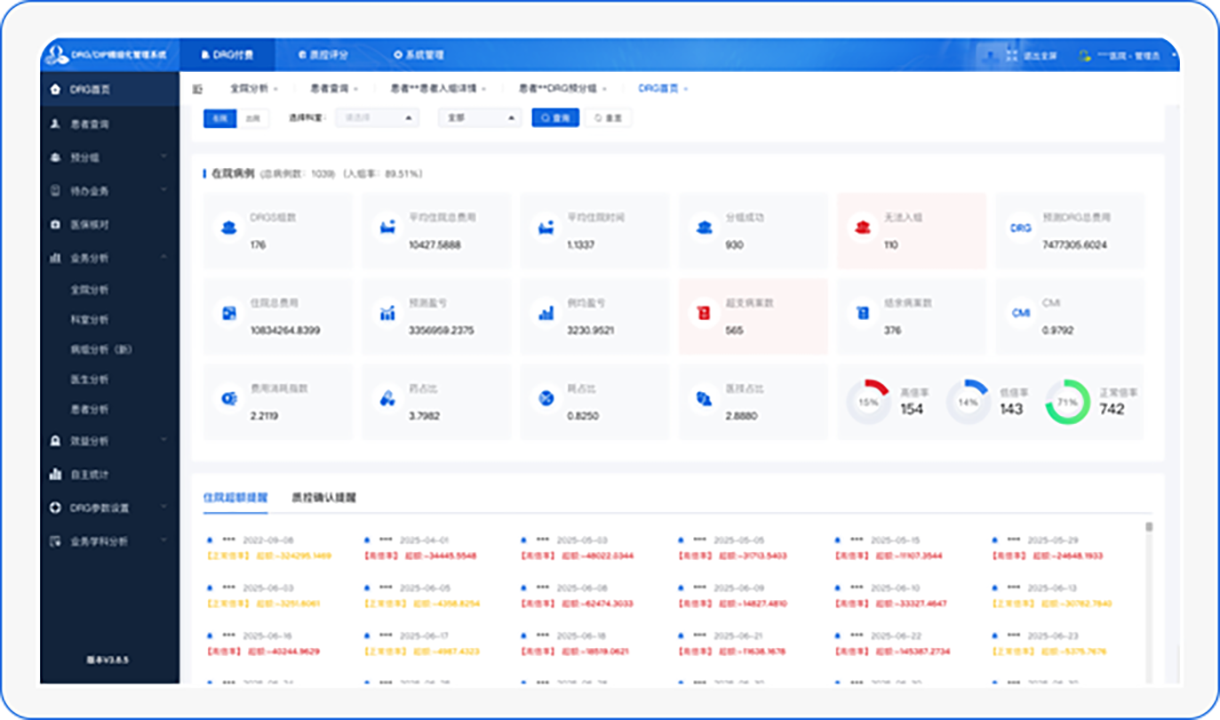
Task: Click the CMI card icon
Action: coord(1020,313)
